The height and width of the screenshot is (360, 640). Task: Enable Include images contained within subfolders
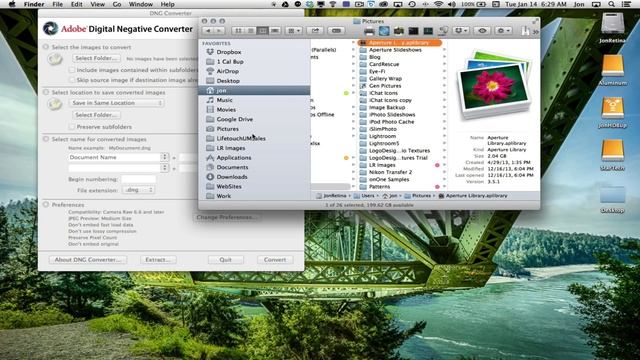pos(72,70)
